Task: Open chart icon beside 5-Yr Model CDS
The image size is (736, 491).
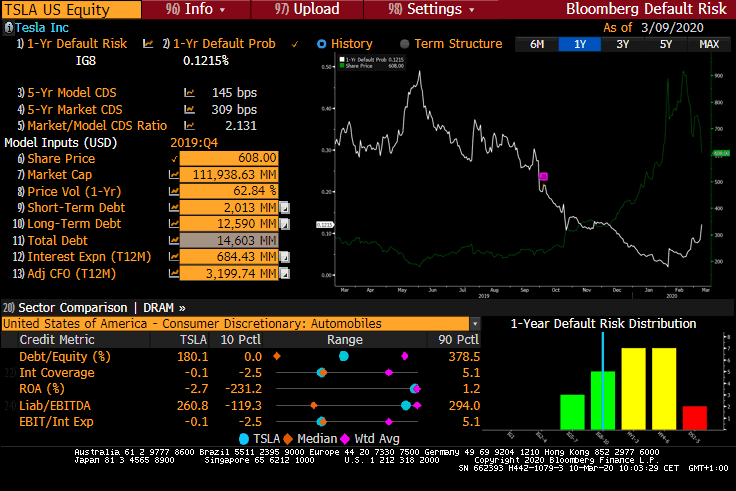Action: coord(189,93)
